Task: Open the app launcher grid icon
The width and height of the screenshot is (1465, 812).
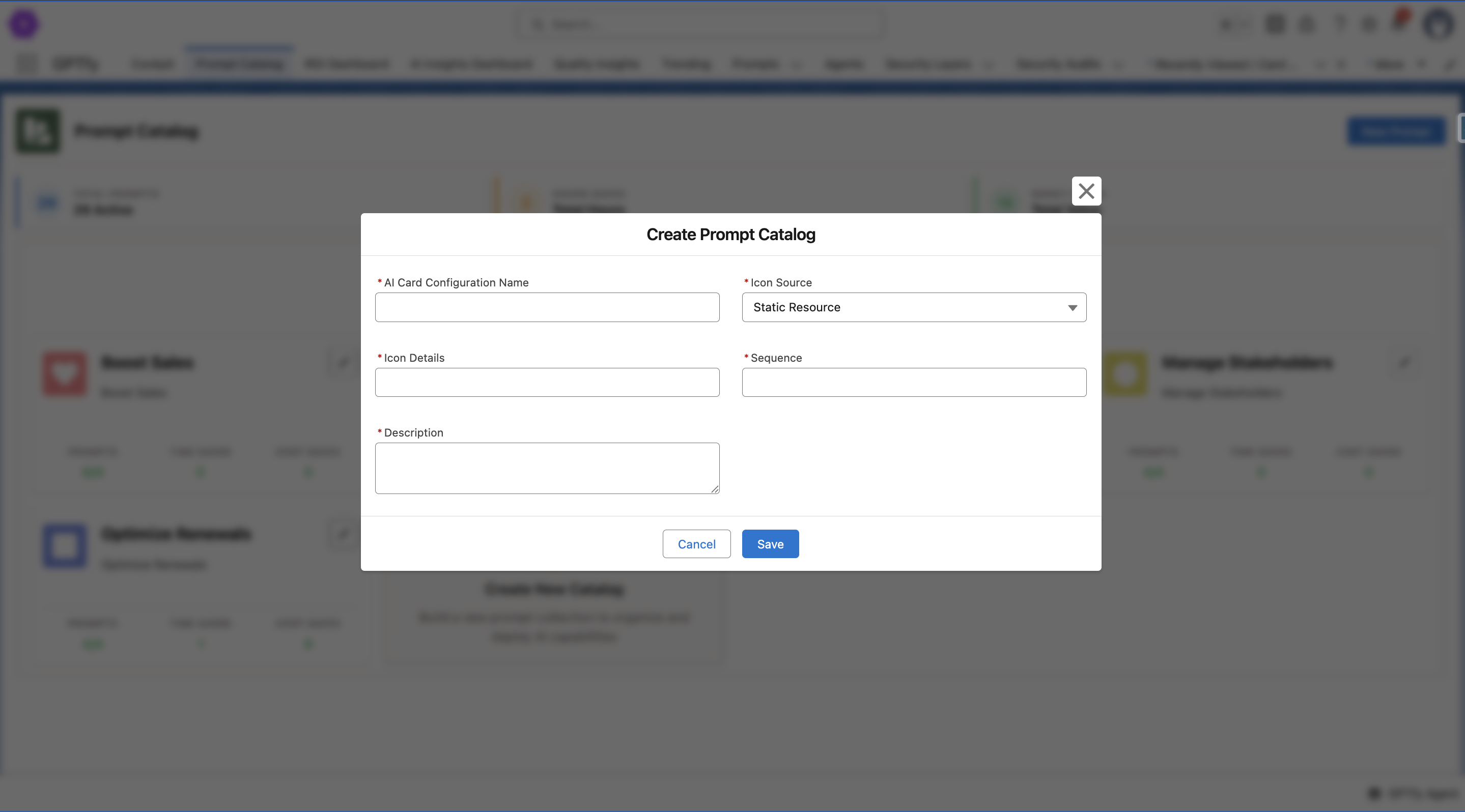Action: (27, 64)
